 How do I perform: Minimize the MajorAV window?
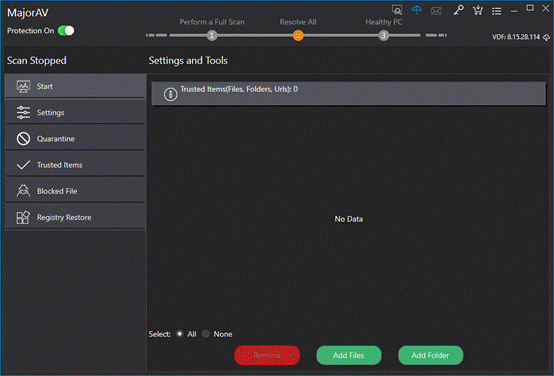coord(514,11)
